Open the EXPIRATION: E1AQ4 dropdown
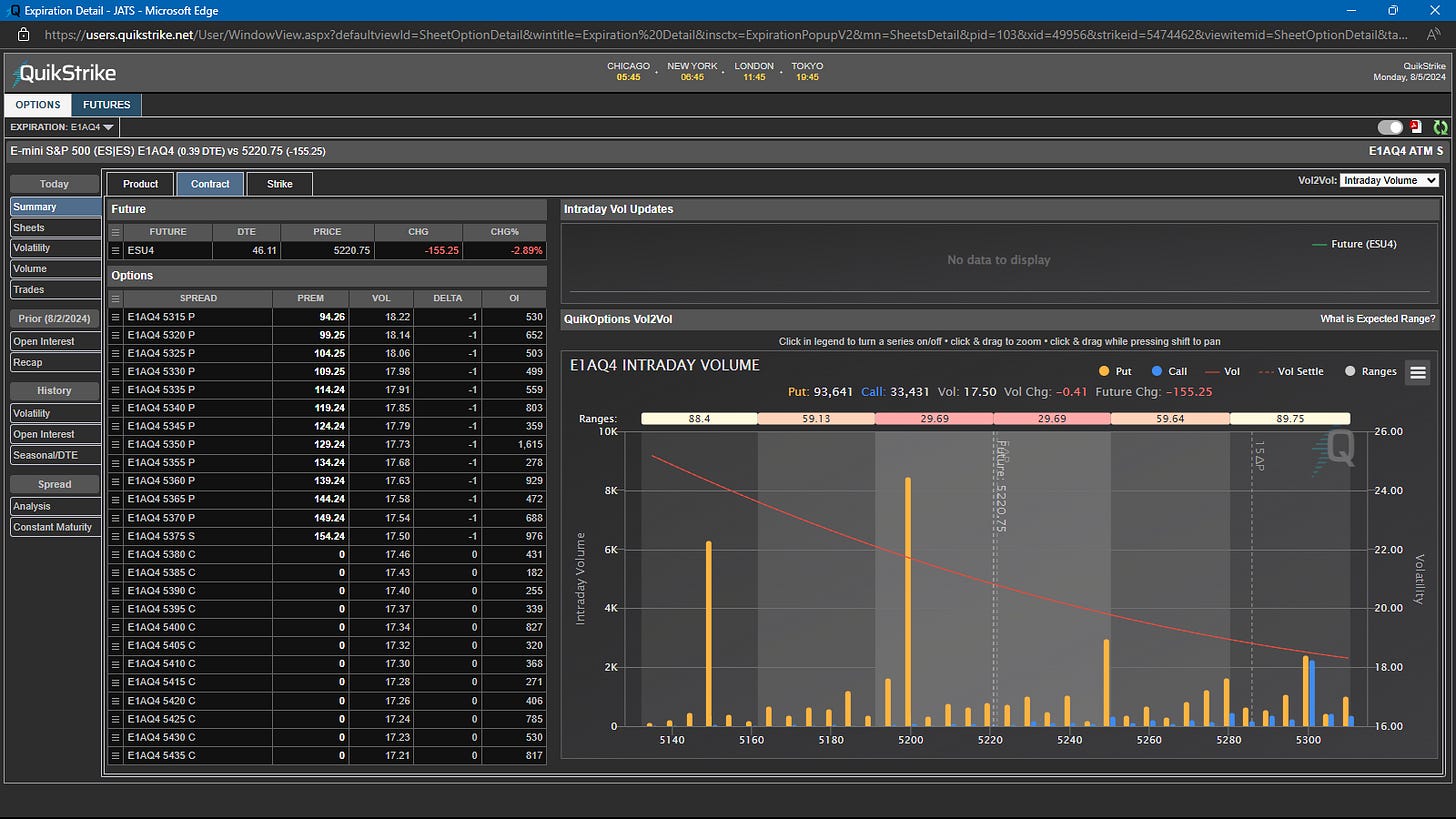 coord(63,127)
